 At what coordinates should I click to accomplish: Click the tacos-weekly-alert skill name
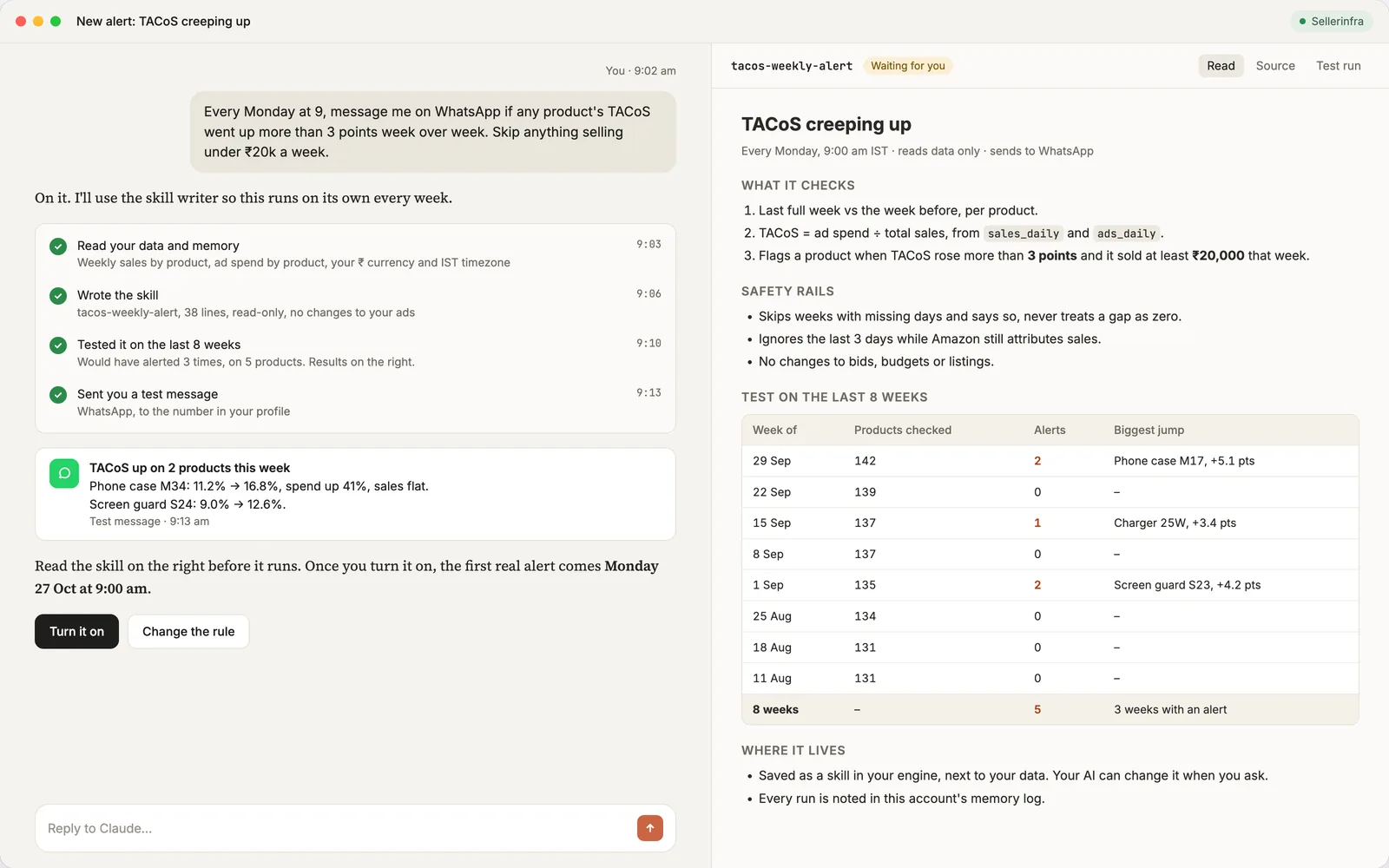(792, 66)
